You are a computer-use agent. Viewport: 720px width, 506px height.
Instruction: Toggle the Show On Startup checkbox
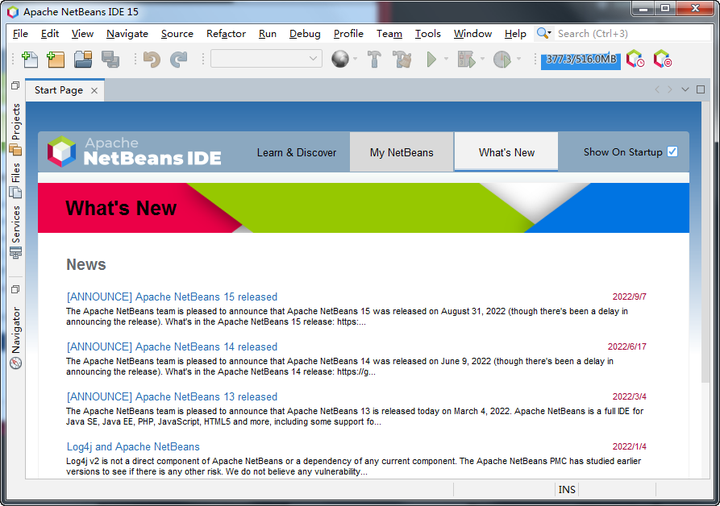tap(672, 152)
